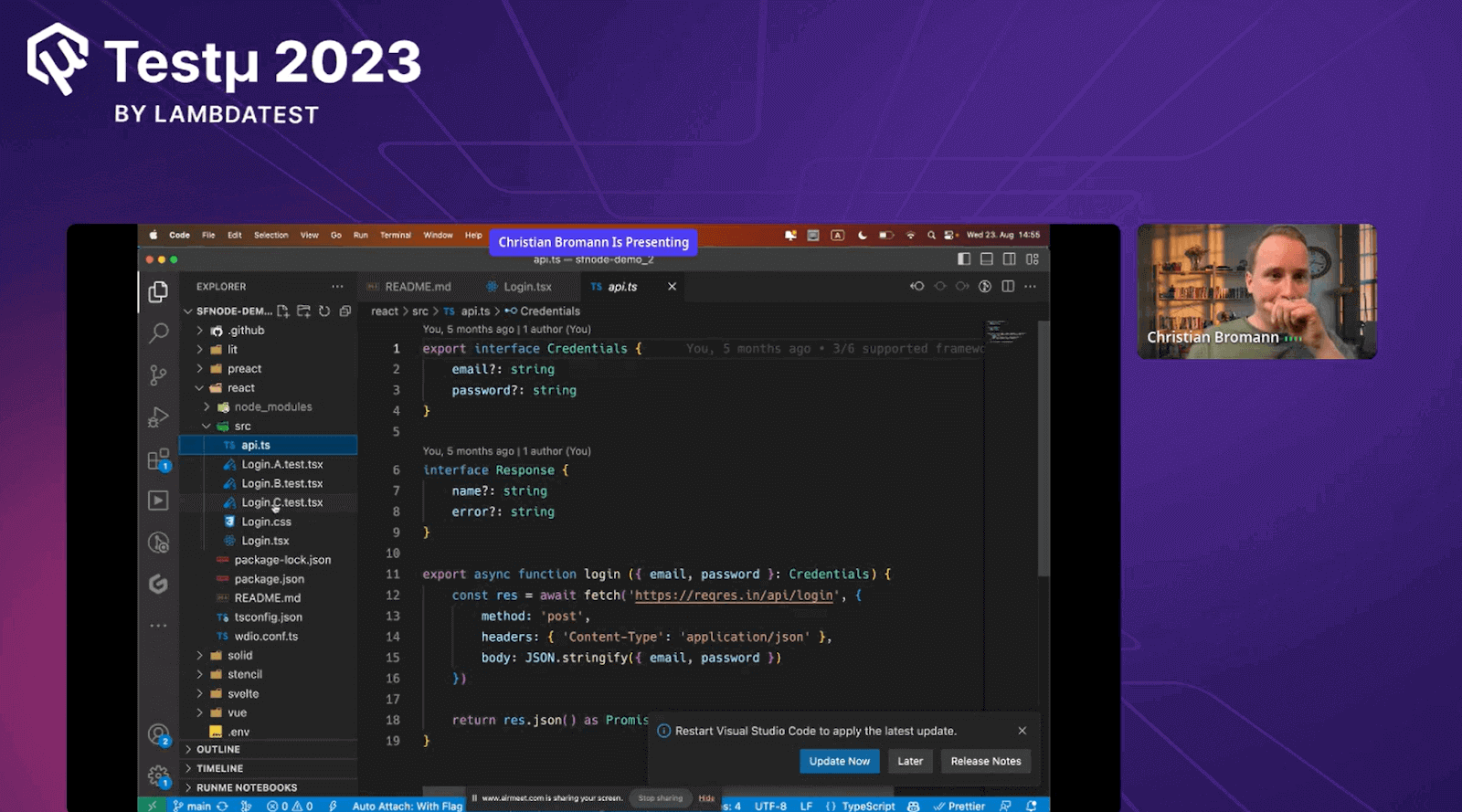Open the Terminal menu
The height and width of the screenshot is (812, 1462).
396,236
